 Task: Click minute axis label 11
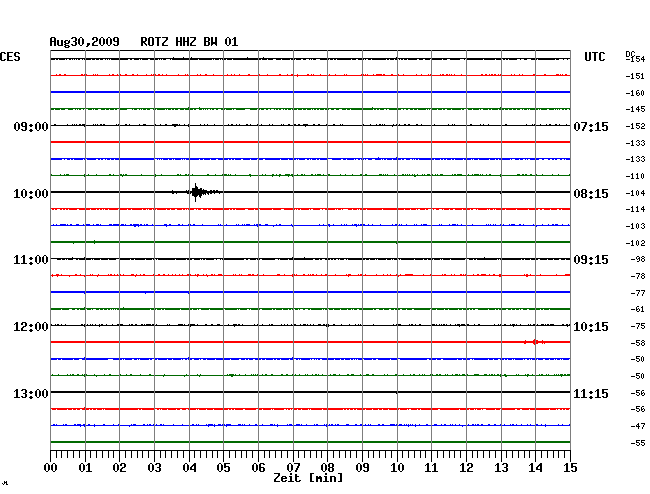tap(431, 468)
